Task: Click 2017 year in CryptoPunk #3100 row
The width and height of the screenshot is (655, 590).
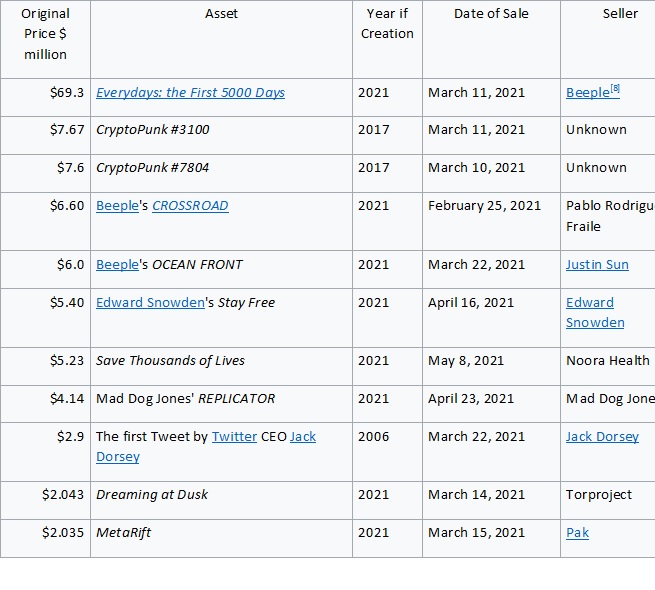Action: 373,130
